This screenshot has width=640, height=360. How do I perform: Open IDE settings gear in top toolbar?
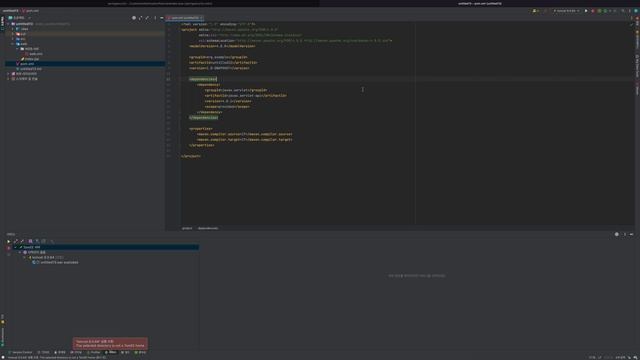[x=630, y=11]
